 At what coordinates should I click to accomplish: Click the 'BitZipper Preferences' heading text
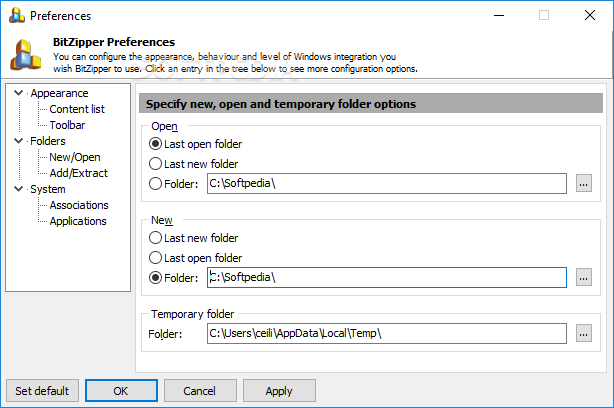114,42
